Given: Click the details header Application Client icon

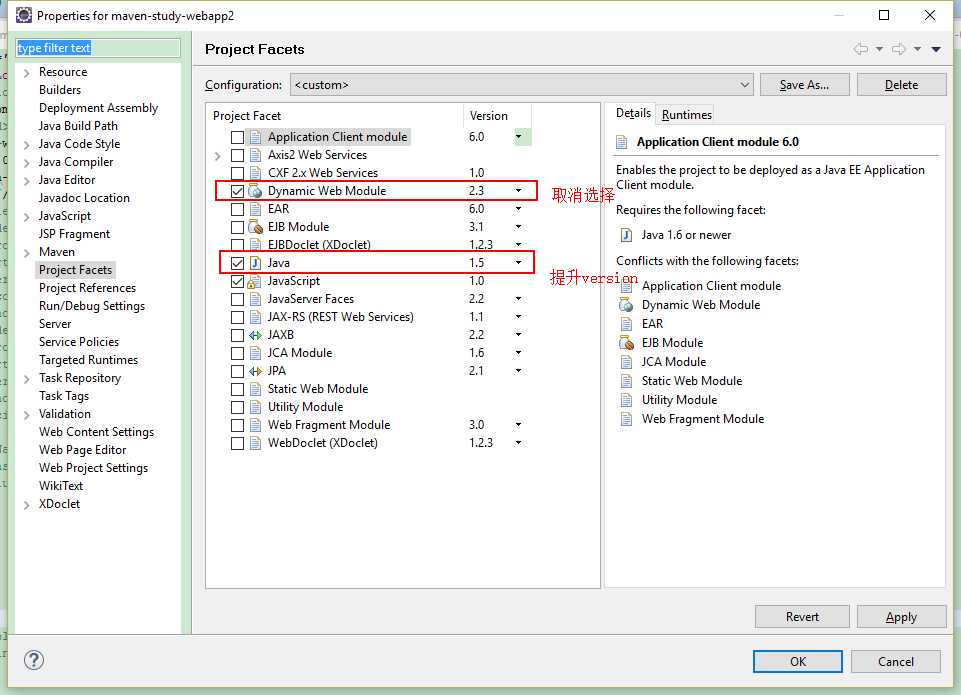Looking at the screenshot, I should coord(621,142).
